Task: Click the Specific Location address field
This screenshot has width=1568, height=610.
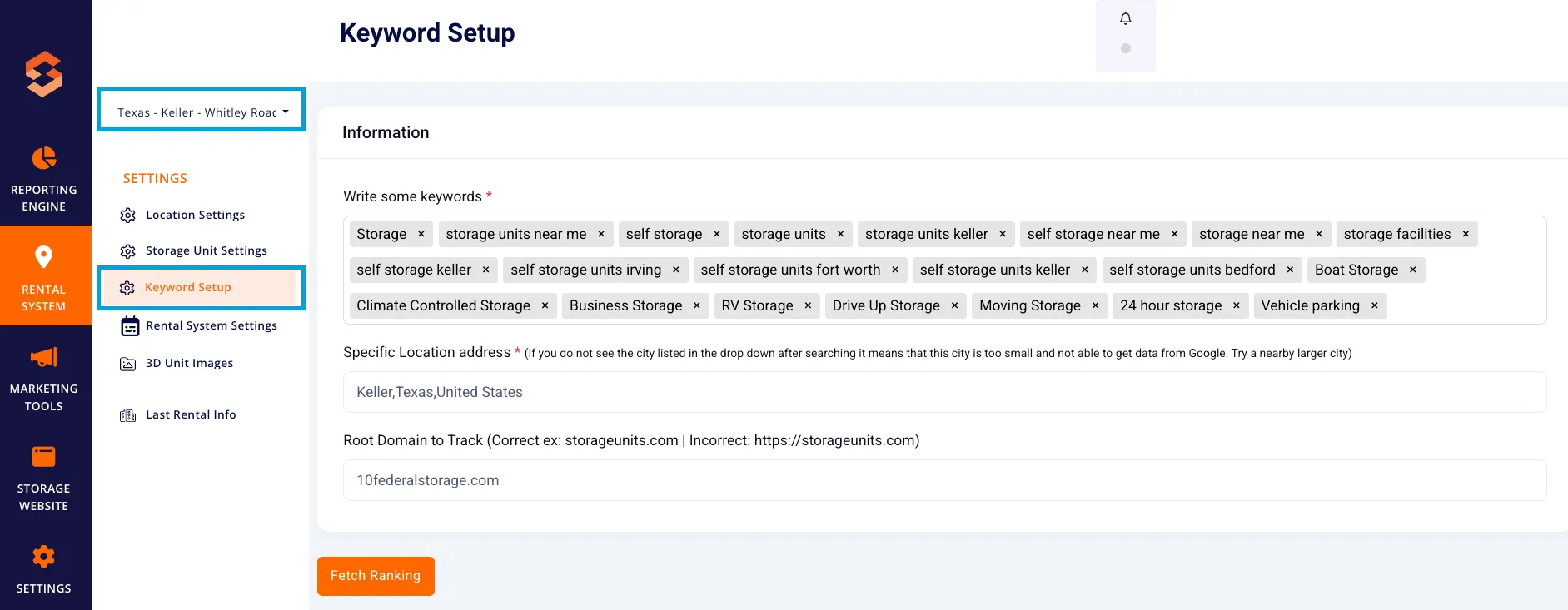Action: pyautogui.click(x=944, y=392)
